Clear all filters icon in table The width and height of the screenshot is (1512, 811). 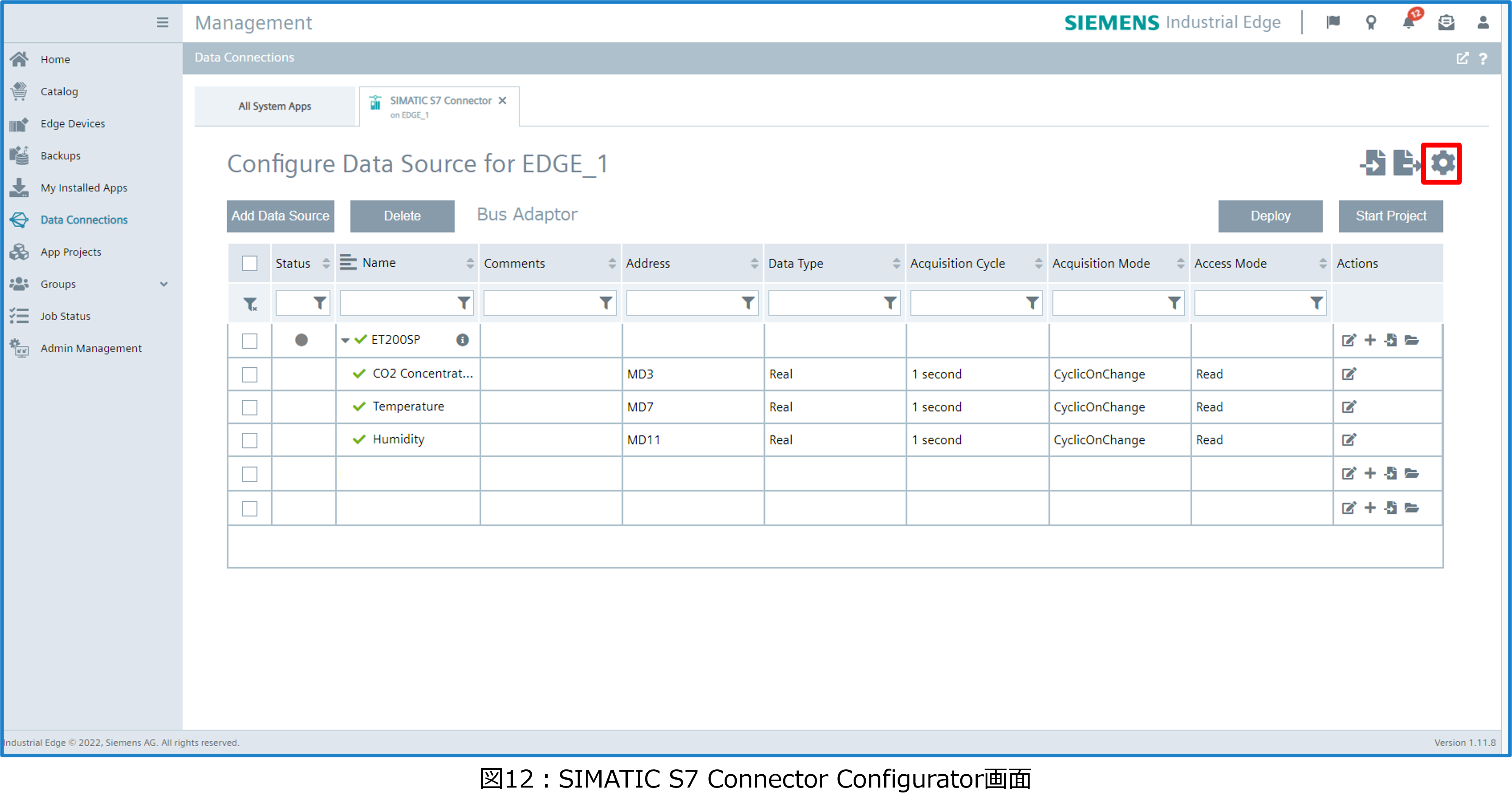click(250, 304)
